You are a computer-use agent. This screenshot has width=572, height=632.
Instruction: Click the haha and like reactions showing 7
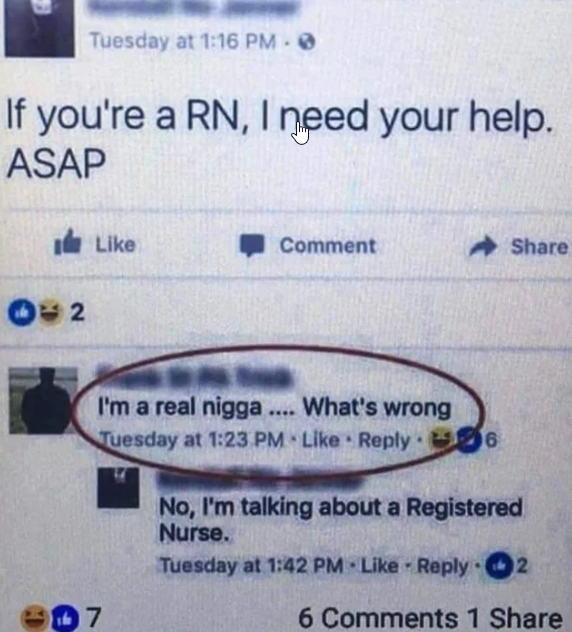tap(60, 617)
